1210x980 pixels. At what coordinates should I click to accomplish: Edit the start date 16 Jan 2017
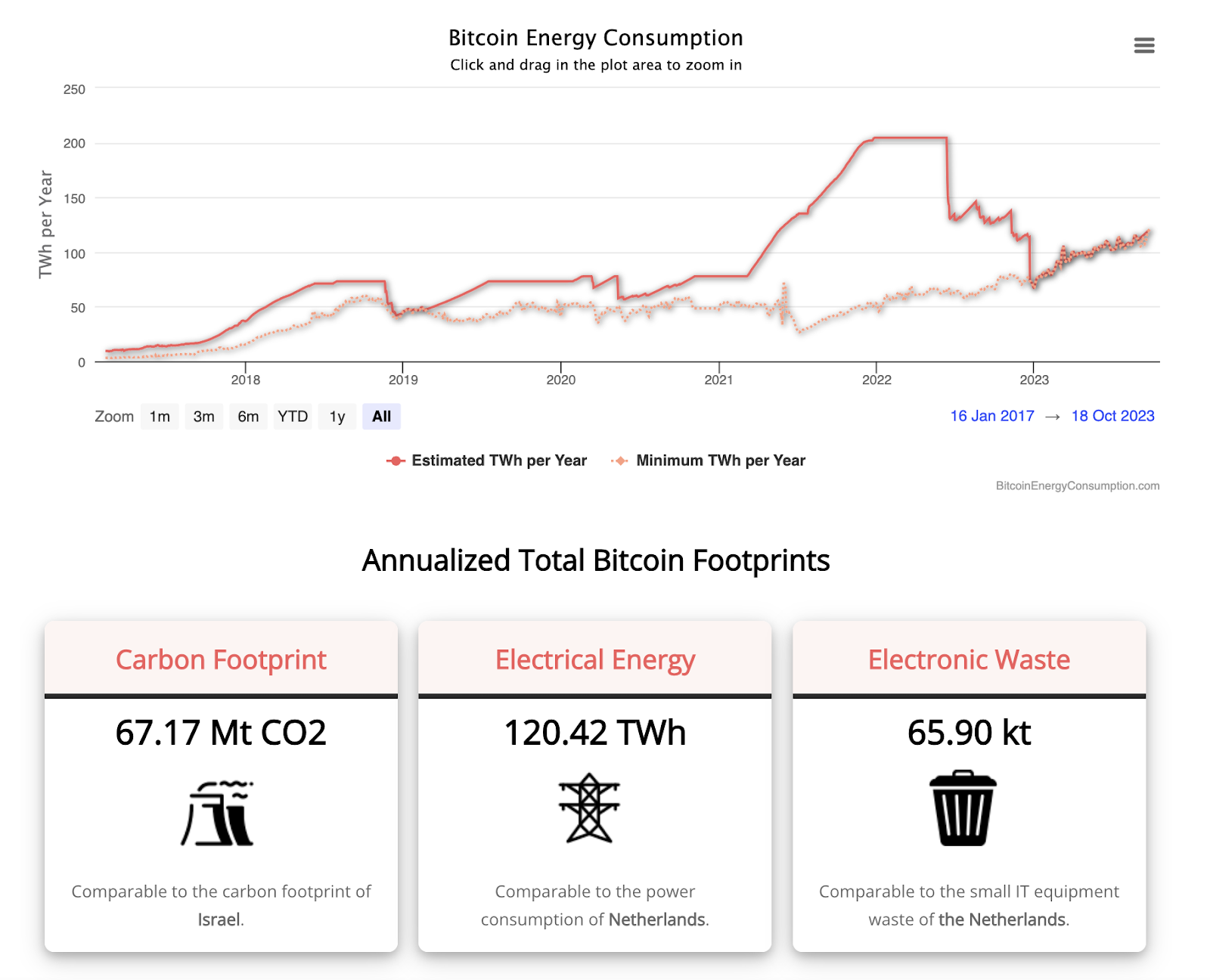coord(991,416)
